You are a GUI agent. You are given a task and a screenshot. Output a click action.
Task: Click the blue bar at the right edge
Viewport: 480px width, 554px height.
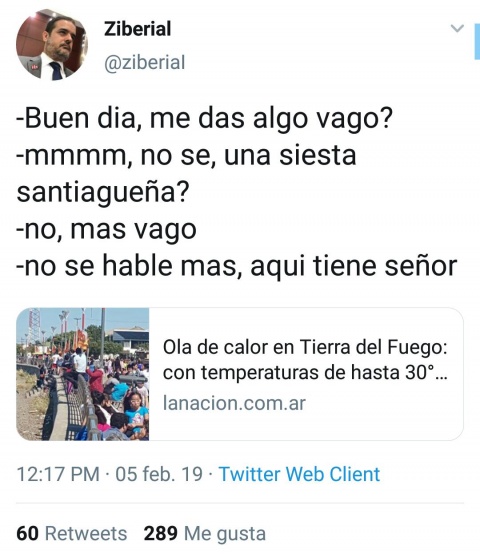pyautogui.click(x=477, y=42)
